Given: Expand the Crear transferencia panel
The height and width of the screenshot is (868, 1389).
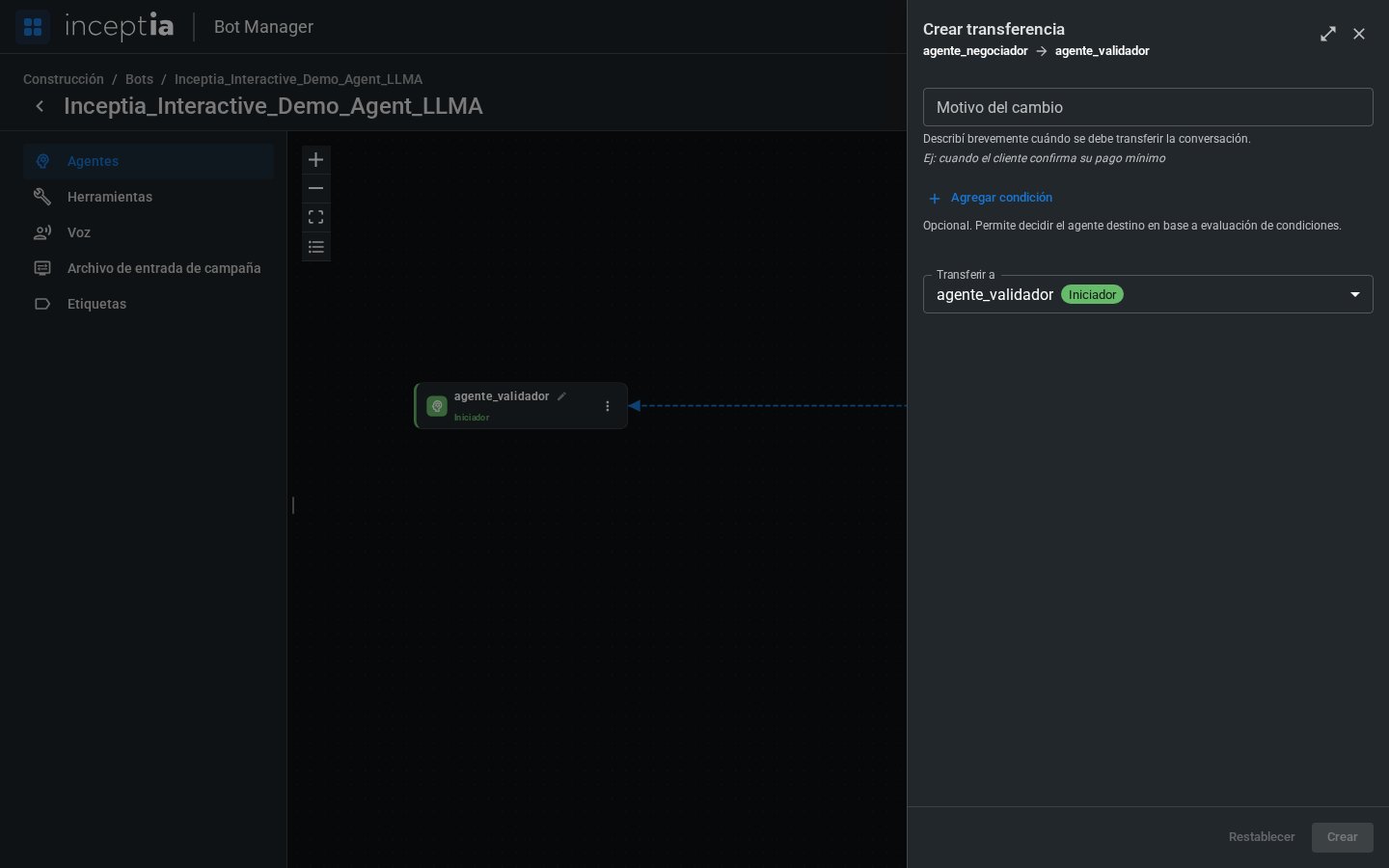Looking at the screenshot, I should click(1328, 34).
